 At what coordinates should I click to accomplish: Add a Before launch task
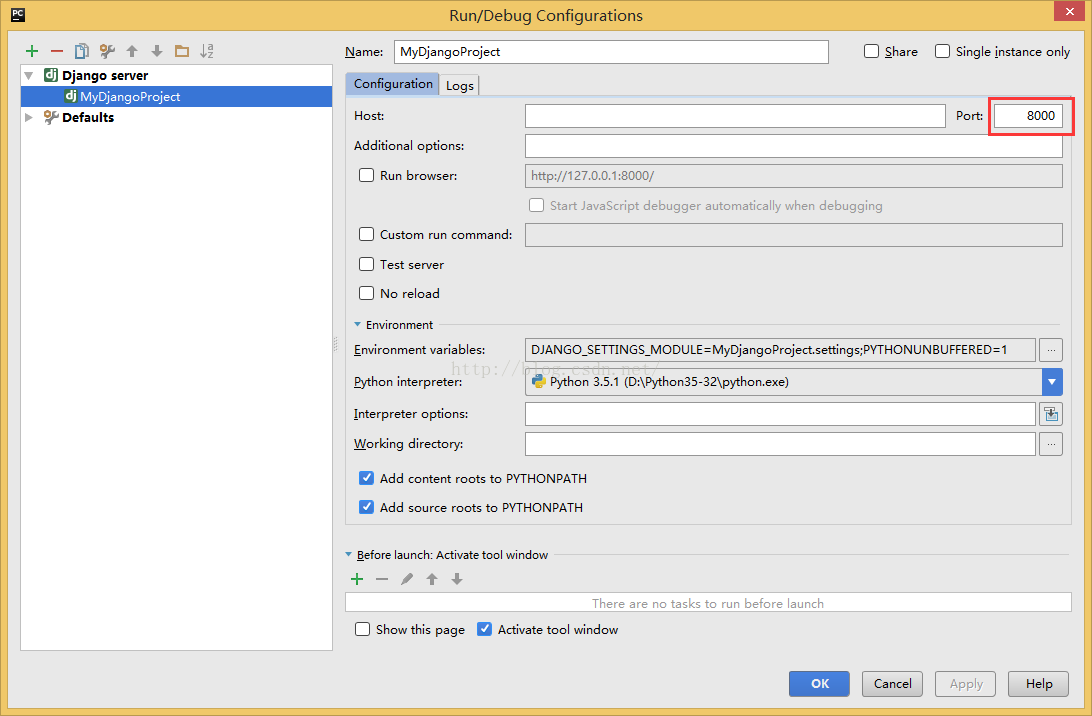pyautogui.click(x=357, y=579)
